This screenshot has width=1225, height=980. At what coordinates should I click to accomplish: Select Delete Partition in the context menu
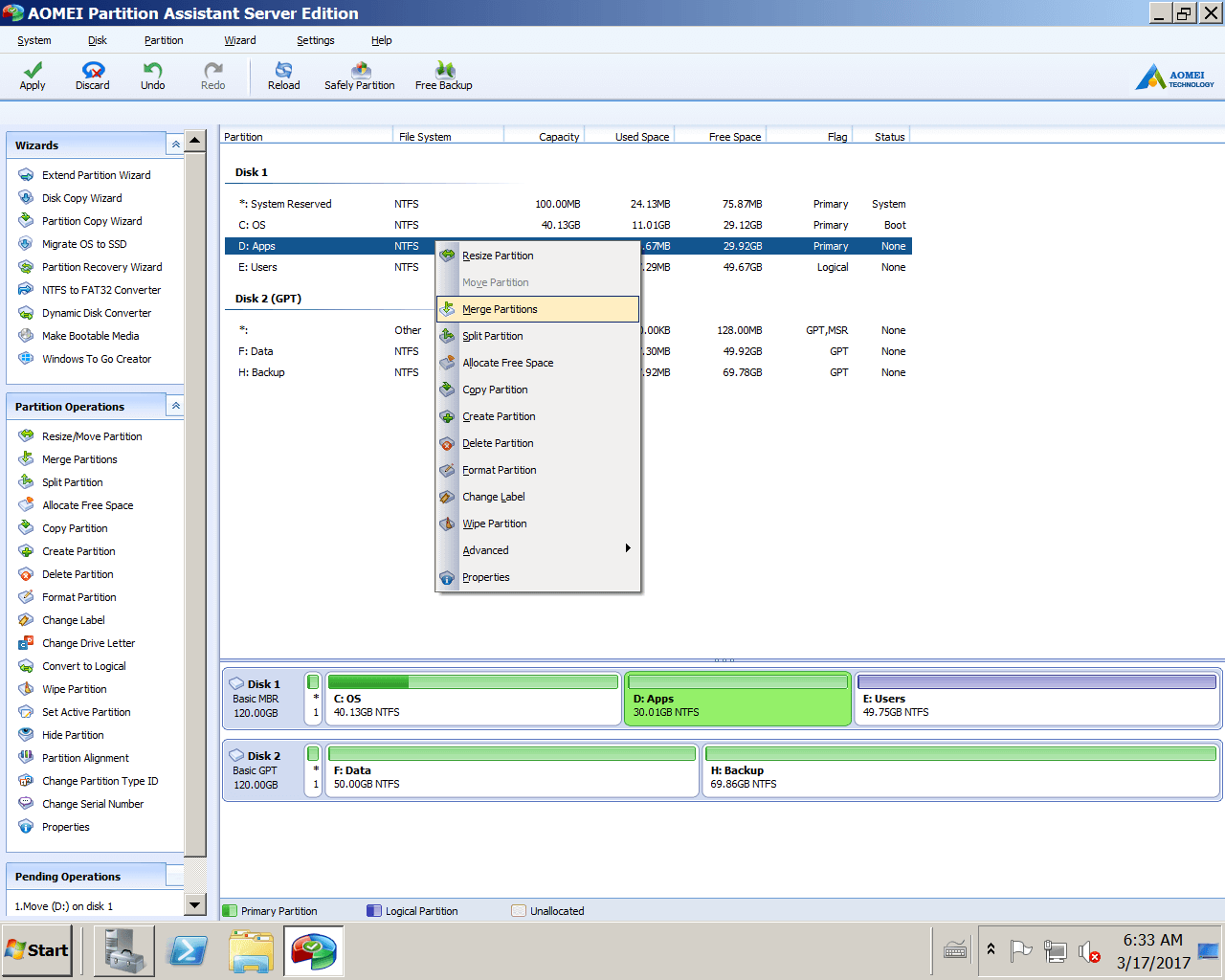[538, 443]
